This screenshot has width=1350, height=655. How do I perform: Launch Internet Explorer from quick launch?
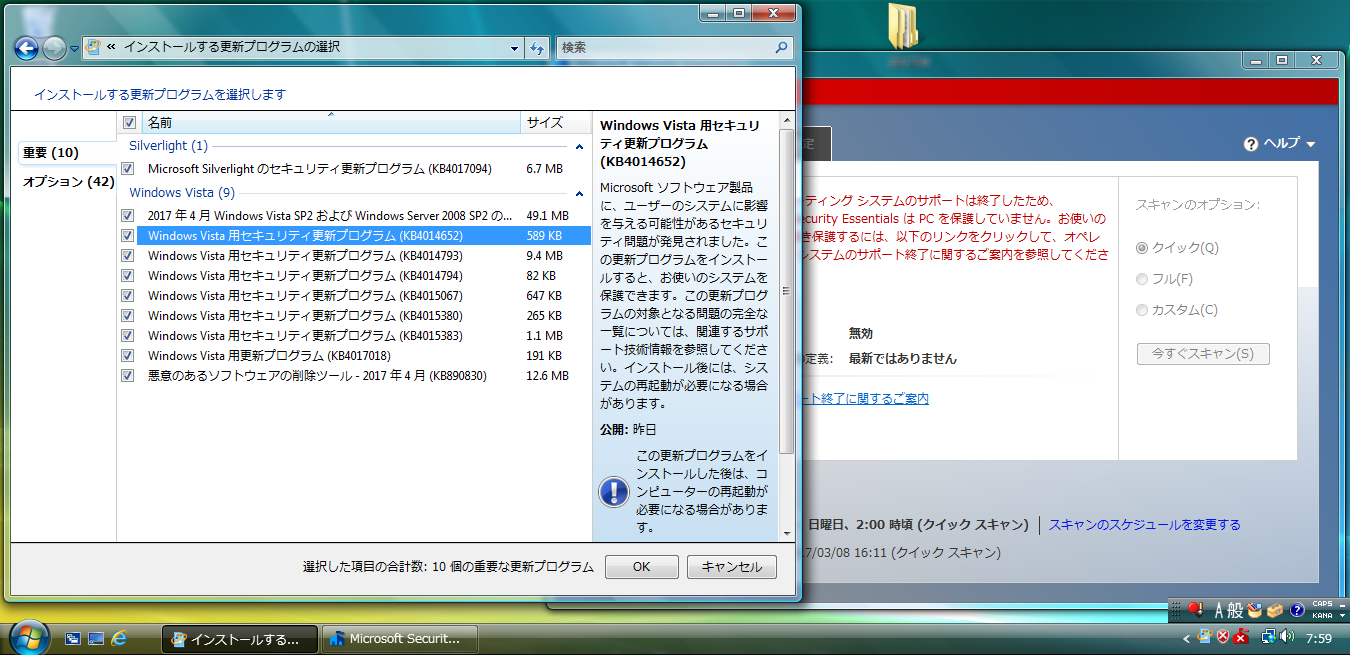pyautogui.click(x=120, y=638)
